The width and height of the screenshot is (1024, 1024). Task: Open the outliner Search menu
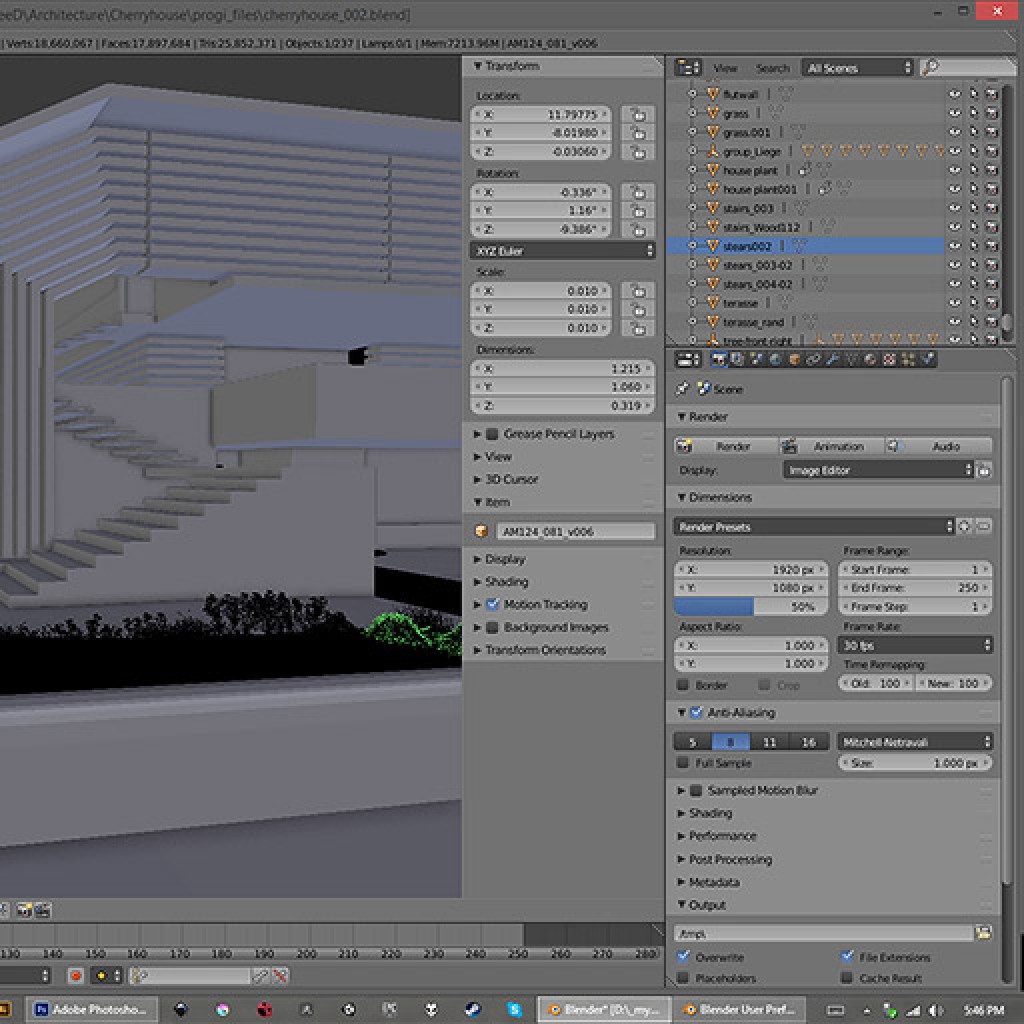pos(772,68)
